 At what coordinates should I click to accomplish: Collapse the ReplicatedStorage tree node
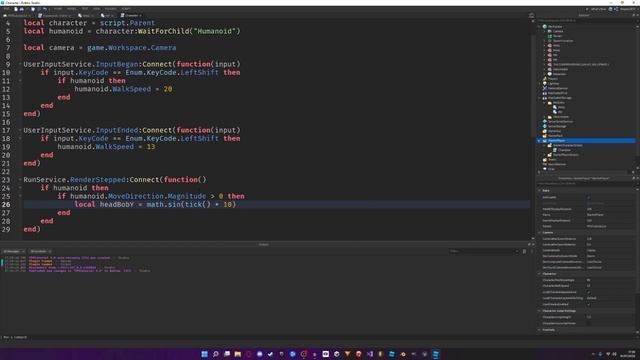point(539,98)
